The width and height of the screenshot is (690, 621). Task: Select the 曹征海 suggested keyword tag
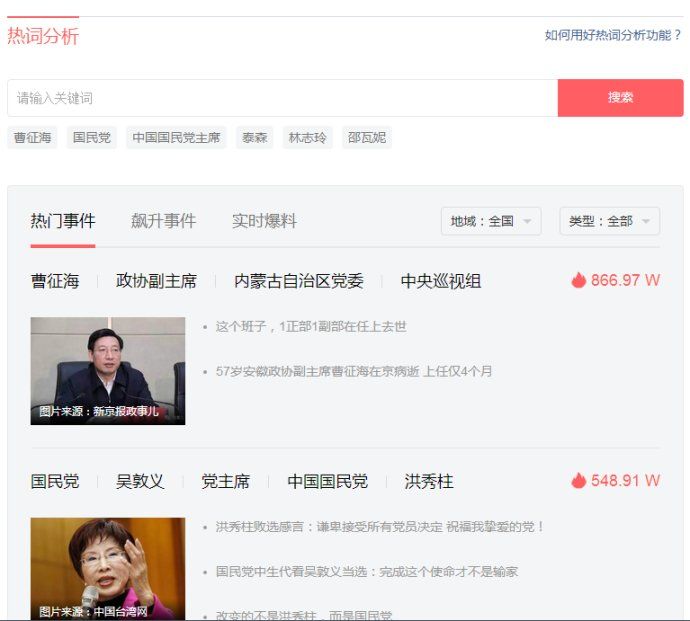(33, 138)
